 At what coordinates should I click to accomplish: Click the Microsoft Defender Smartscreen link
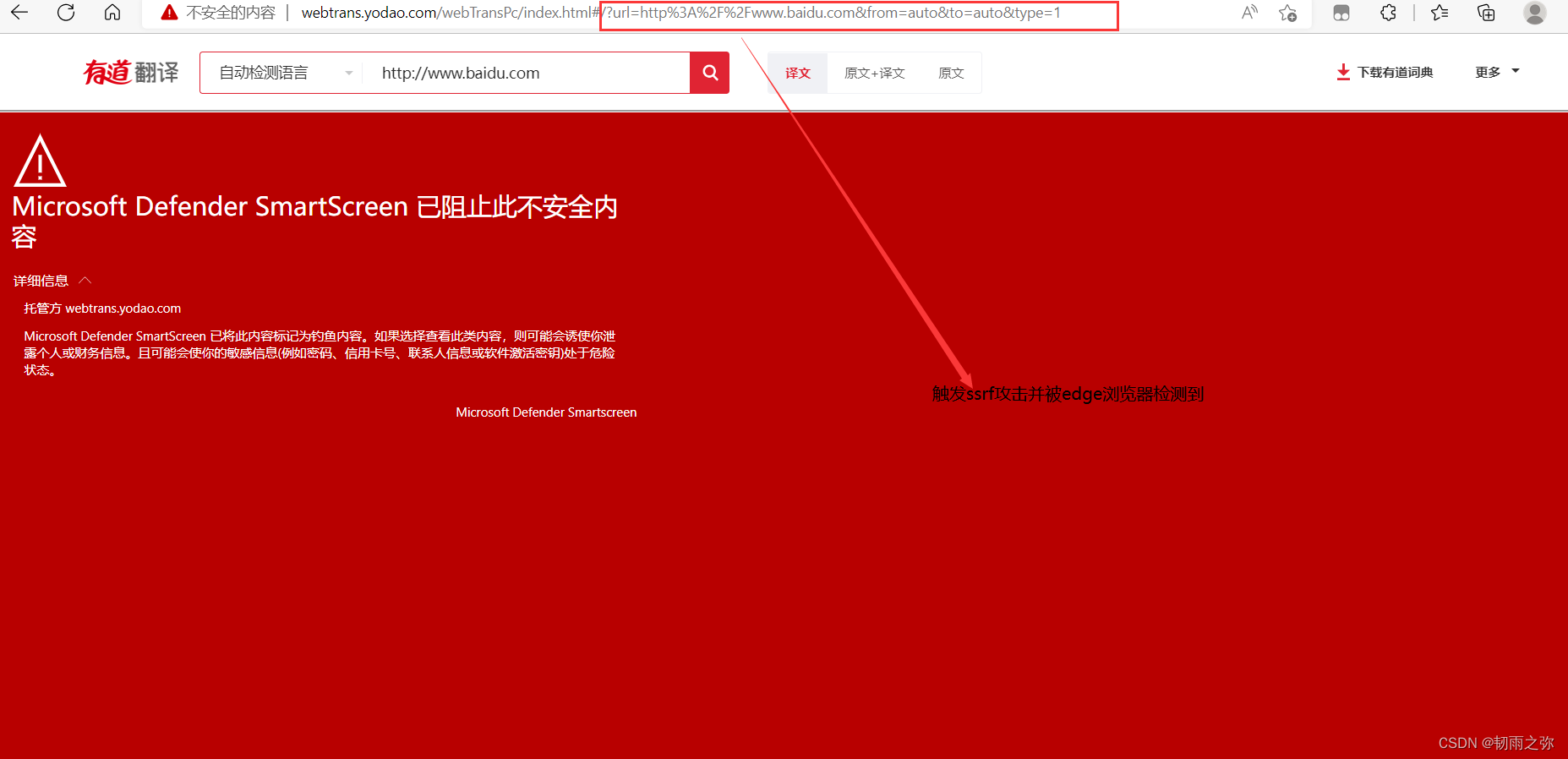click(x=546, y=412)
